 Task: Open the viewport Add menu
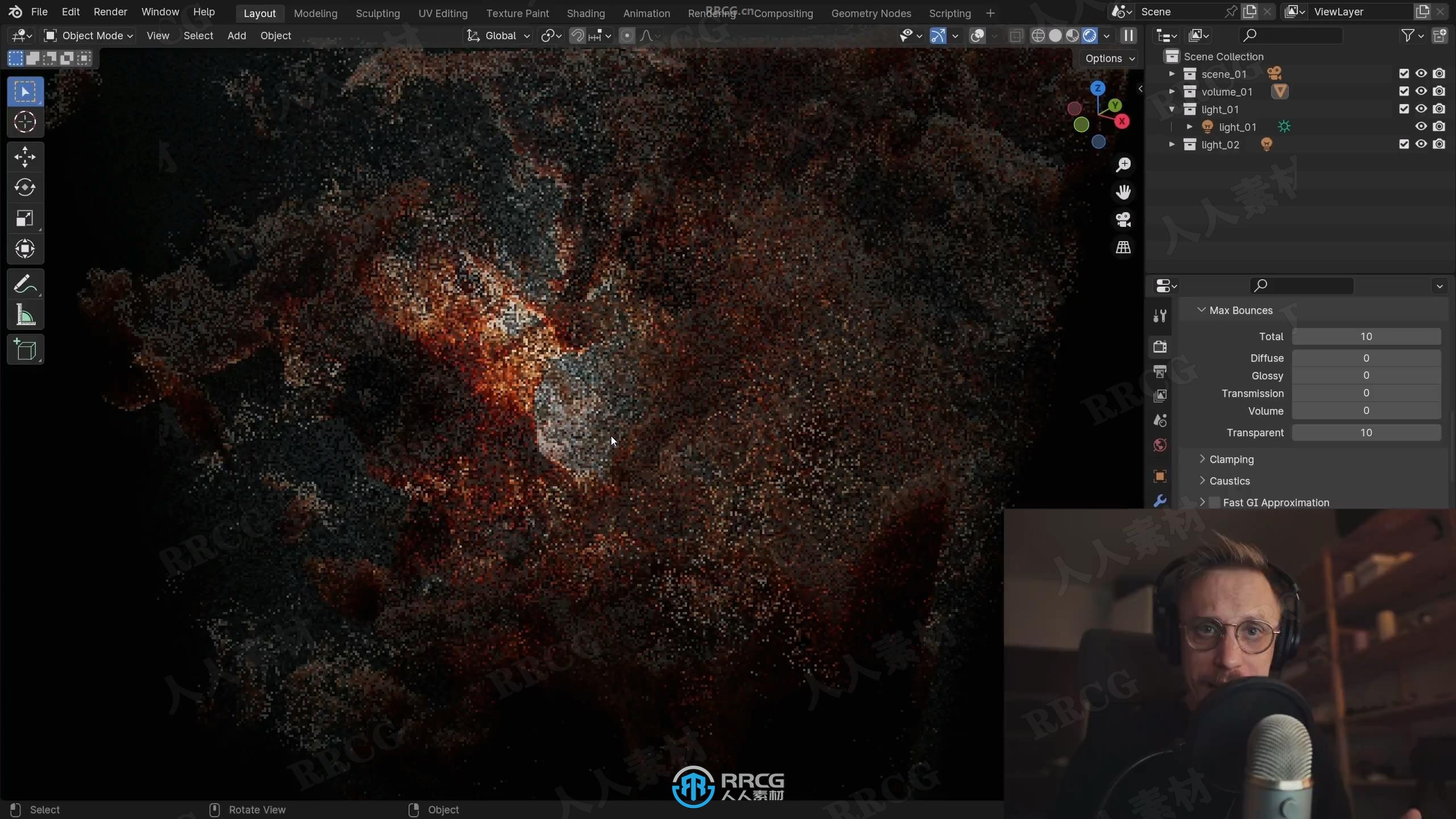[x=237, y=36]
